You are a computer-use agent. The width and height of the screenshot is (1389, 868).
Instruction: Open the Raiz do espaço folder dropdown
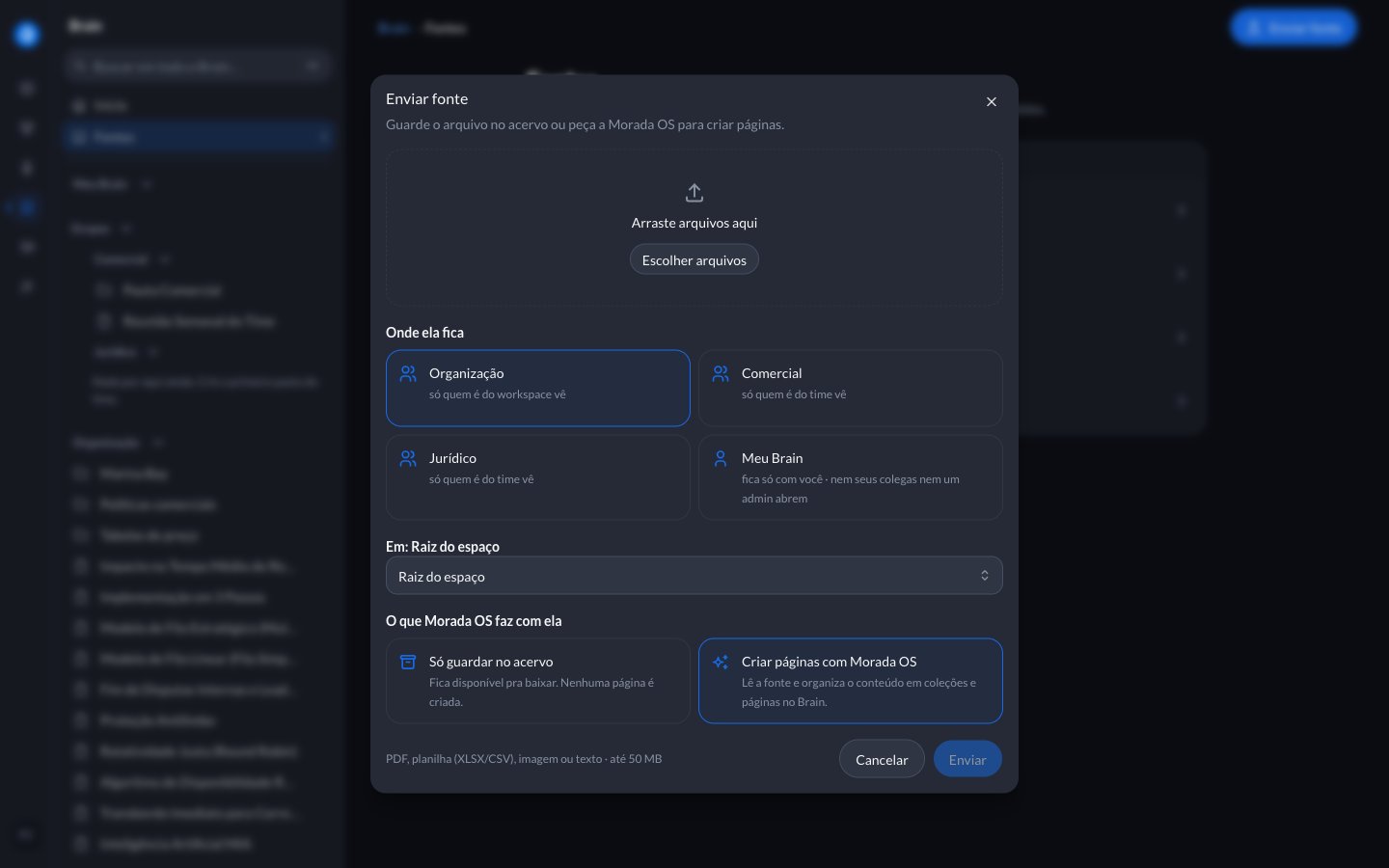[694, 576]
